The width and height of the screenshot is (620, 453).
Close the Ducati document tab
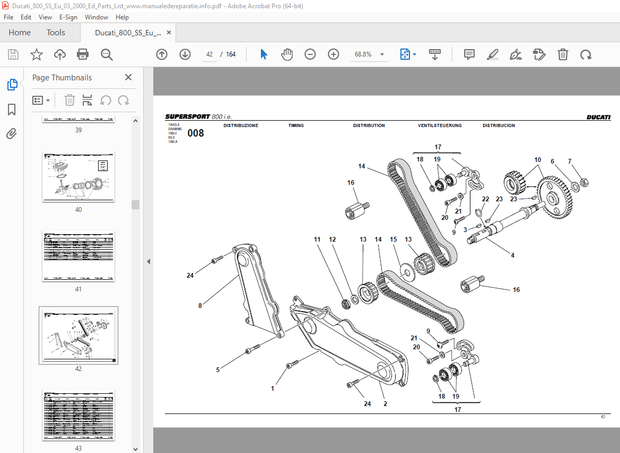tap(169, 32)
